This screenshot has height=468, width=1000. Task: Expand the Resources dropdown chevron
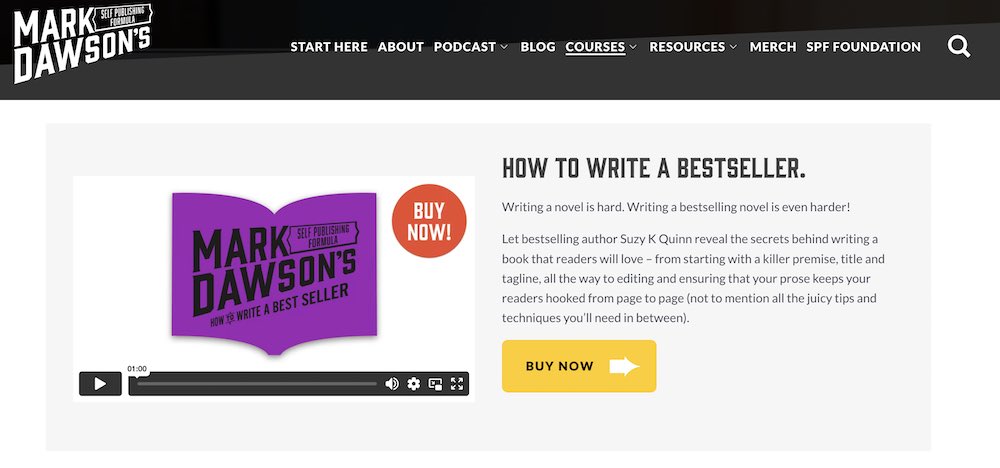click(x=733, y=47)
